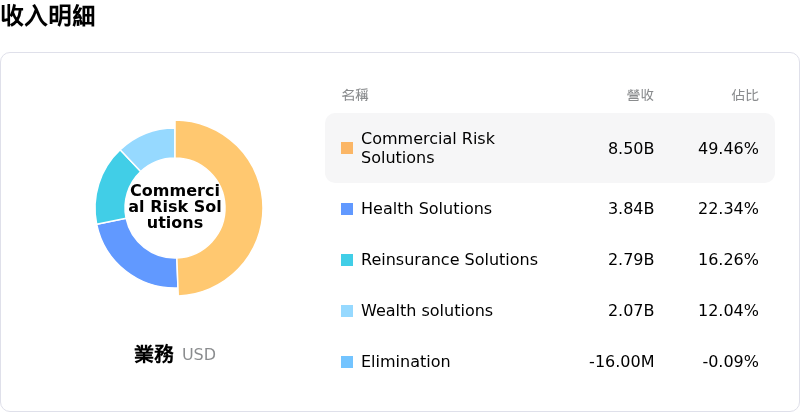Click the Elimination row name
The height and width of the screenshot is (412, 800).
(x=405, y=362)
